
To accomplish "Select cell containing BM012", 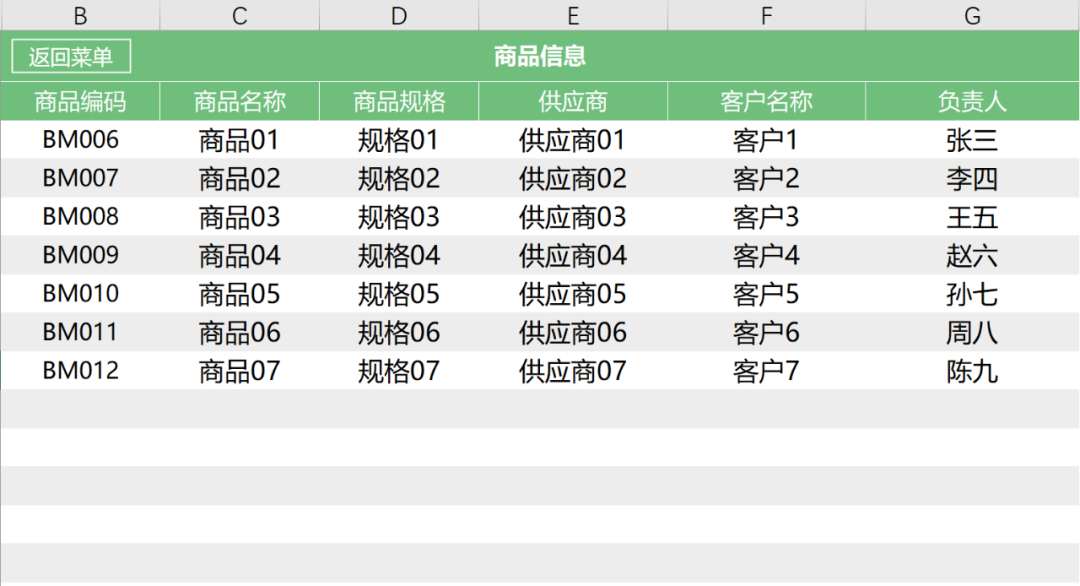I will (80, 371).
